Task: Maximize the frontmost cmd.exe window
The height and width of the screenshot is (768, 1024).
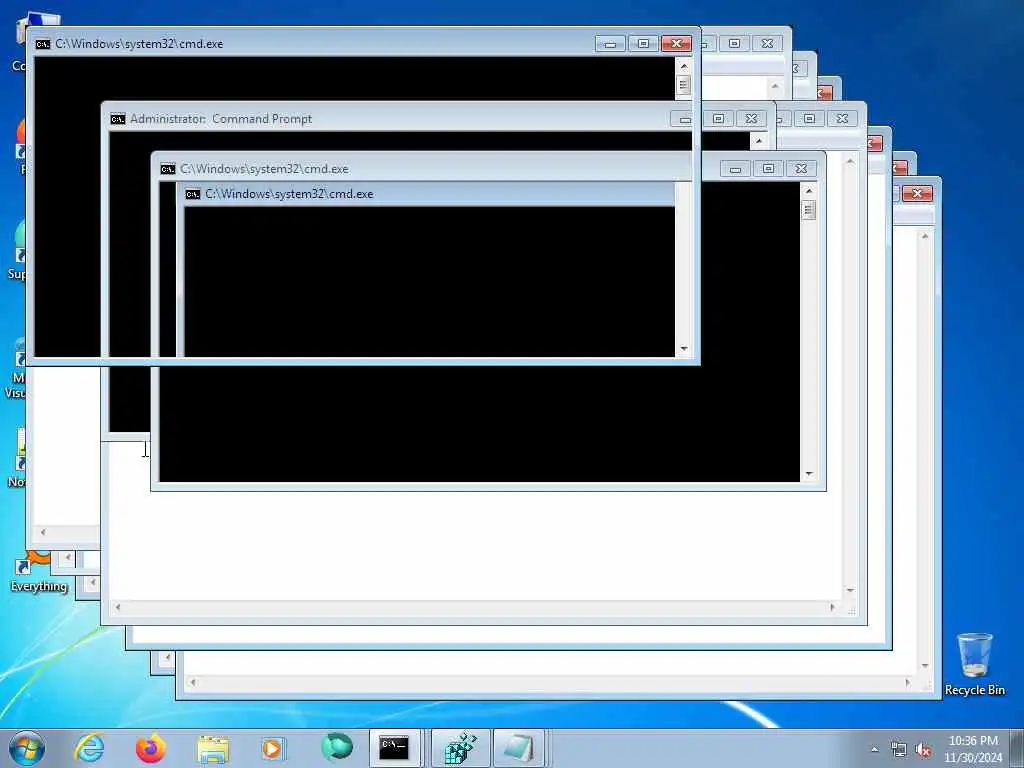Action: 643,44
